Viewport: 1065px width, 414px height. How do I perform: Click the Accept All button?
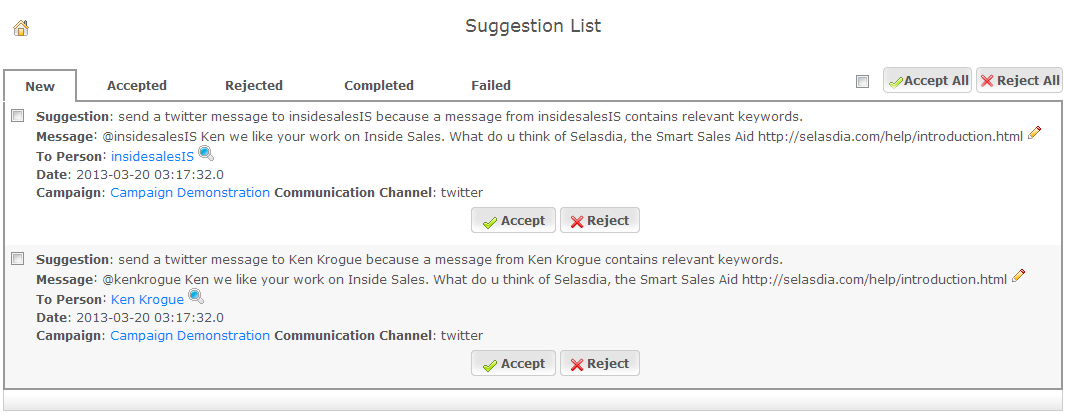(x=928, y=80)
